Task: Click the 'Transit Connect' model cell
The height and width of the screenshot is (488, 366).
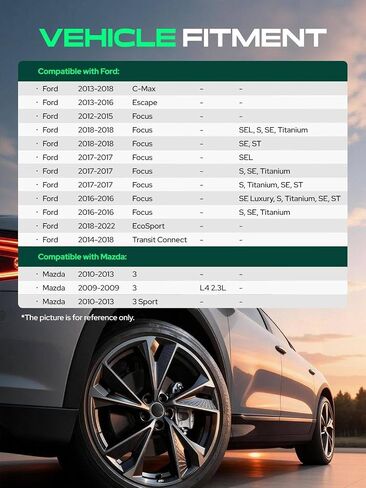Action: click(x=160, y=240)
